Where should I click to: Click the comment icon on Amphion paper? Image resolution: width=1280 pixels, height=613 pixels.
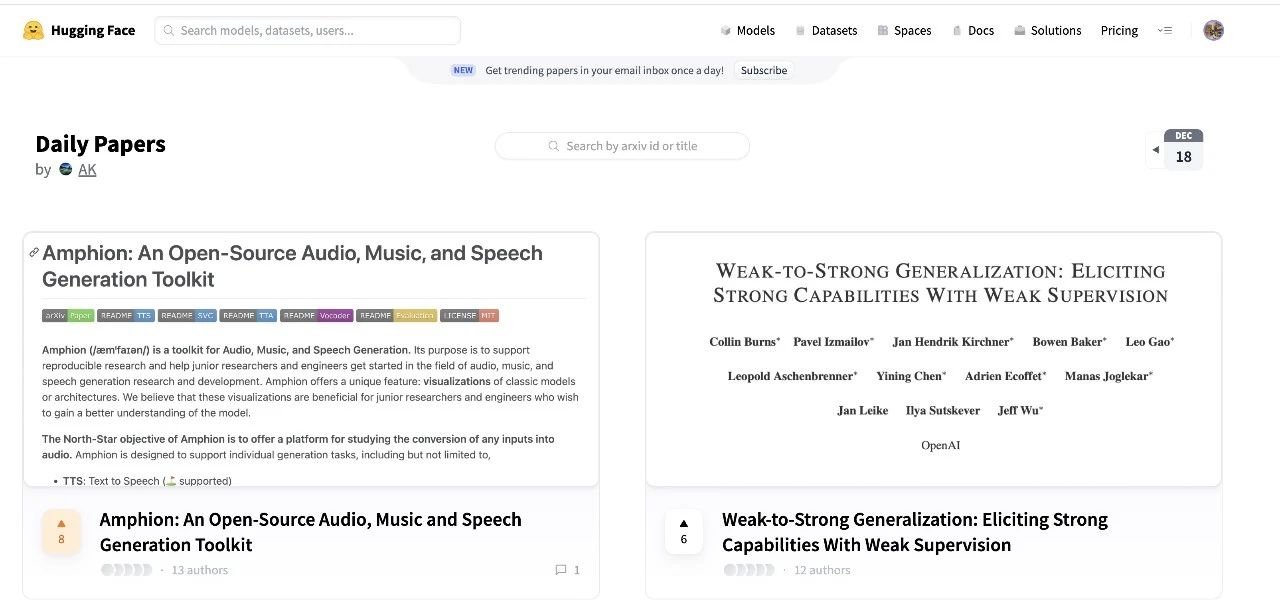(561, 570)
